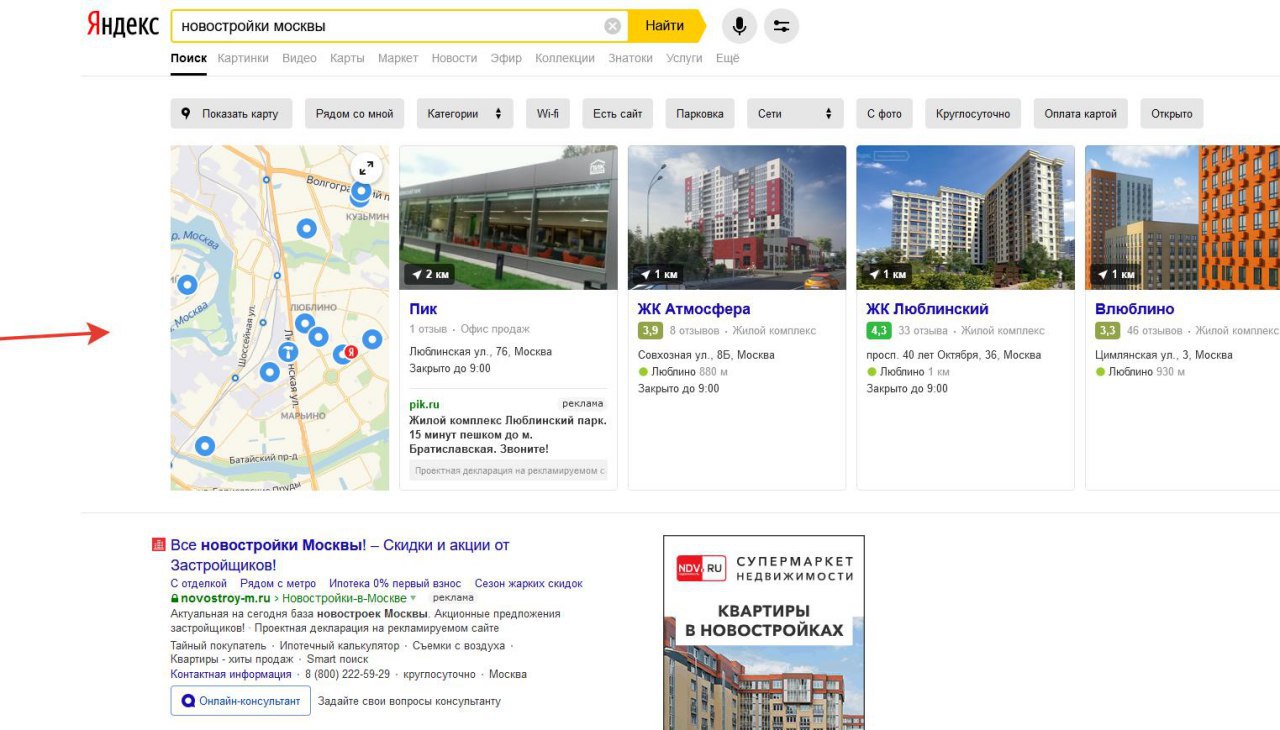Toggle the Wi-fi filter
Screen dimensions: 1280x730
pos(548,114)
